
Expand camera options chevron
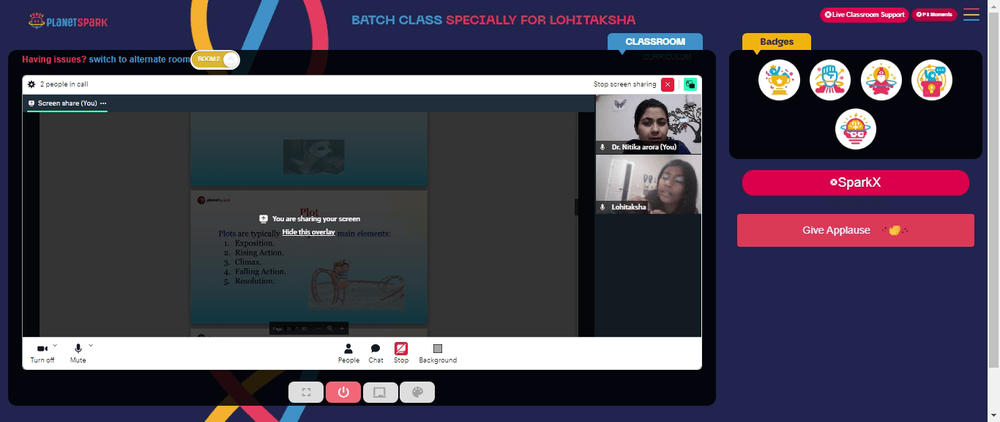pos(55,345)
